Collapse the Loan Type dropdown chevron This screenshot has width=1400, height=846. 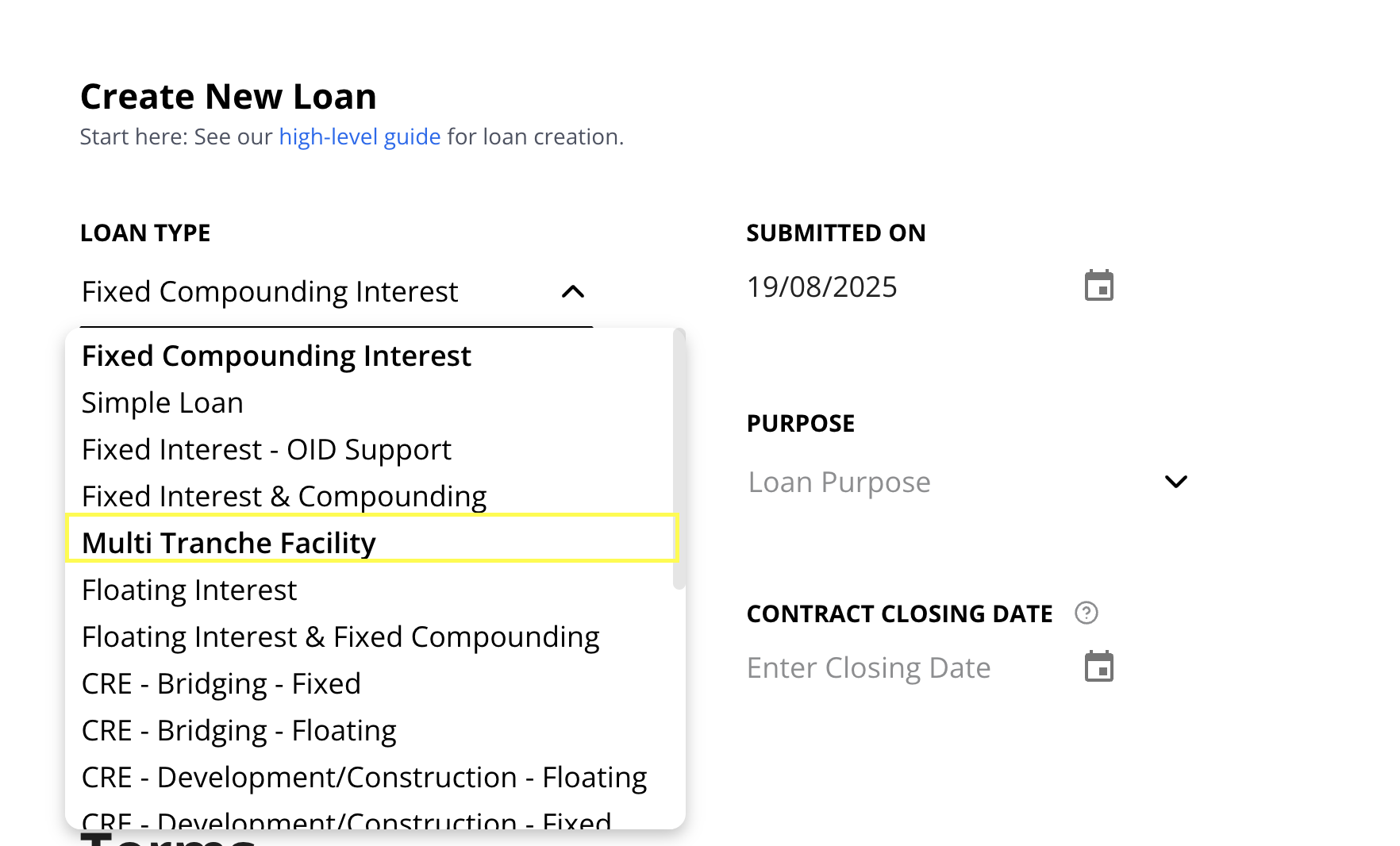(x=572, y=292)
